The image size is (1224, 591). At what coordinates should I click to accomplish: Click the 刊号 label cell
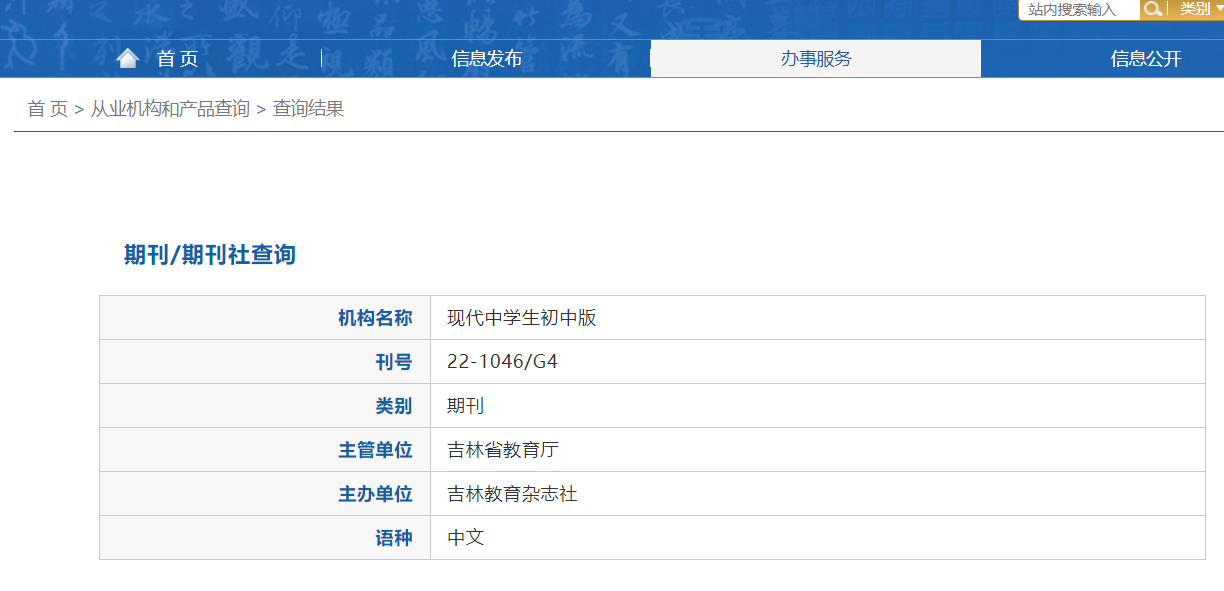coord(265,362)
